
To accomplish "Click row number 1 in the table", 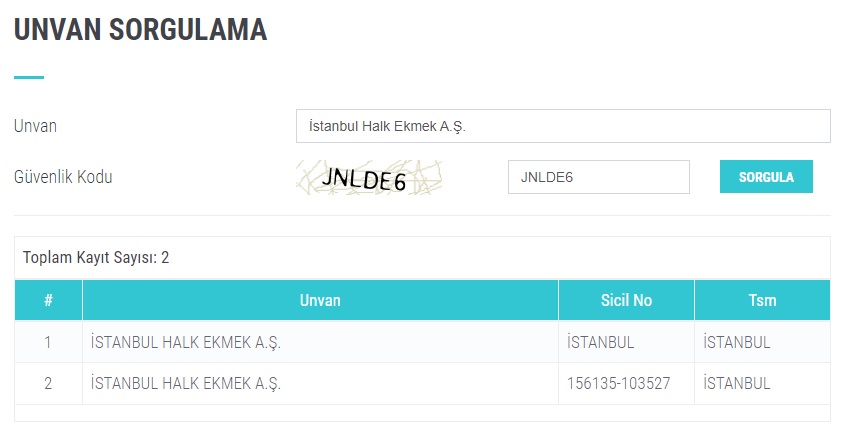I will [48, 342].
